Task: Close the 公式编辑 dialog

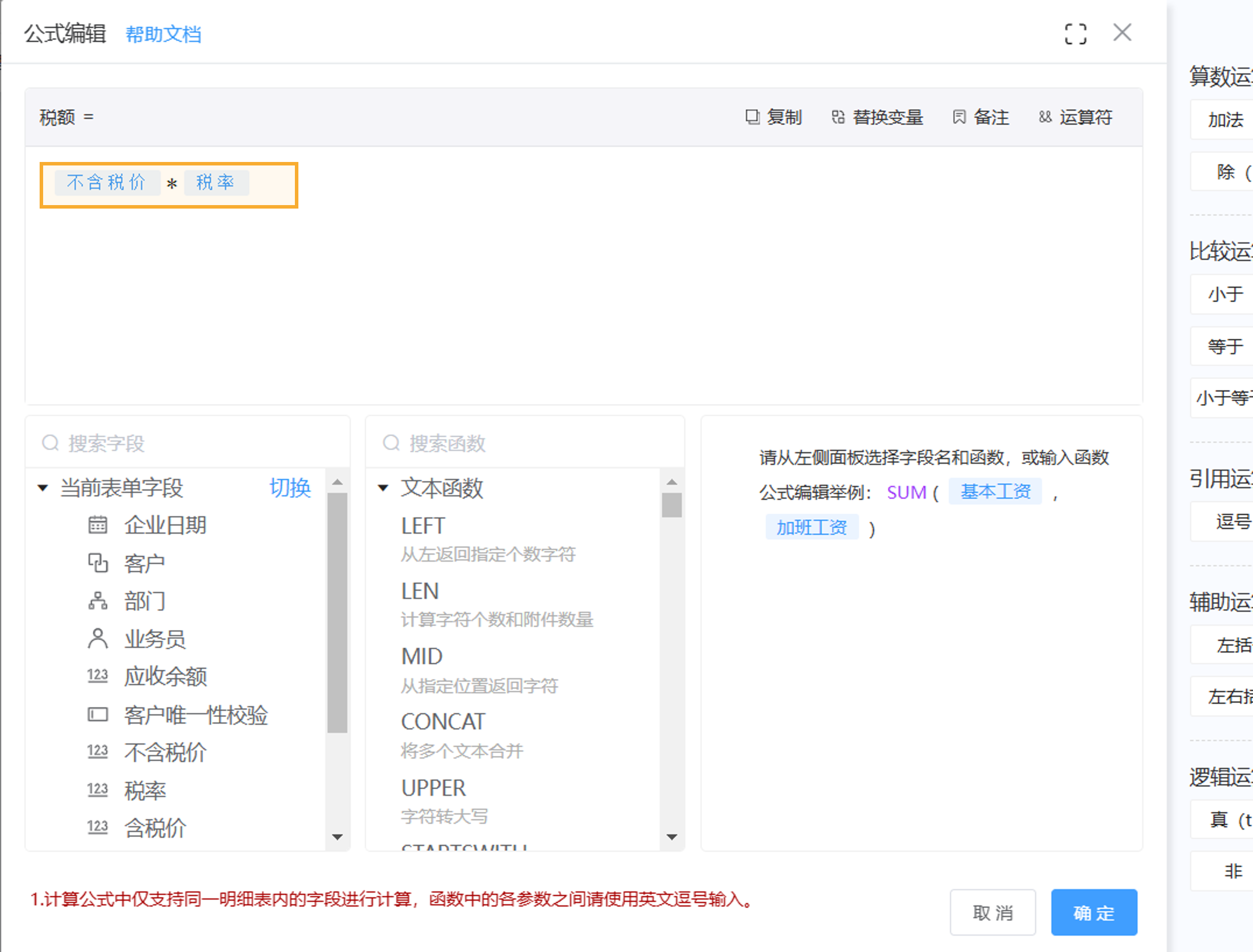Action: click(1122, 33)
